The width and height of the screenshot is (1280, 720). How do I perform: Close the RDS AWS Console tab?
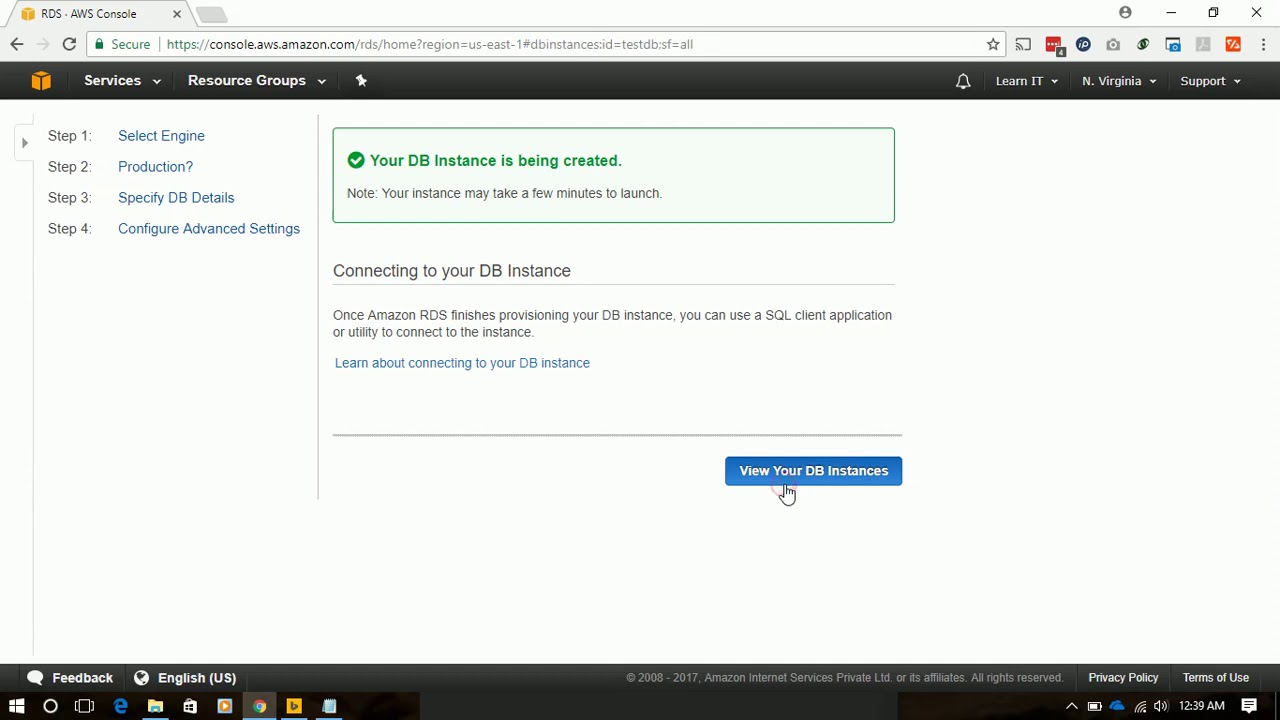coord(177,14)
